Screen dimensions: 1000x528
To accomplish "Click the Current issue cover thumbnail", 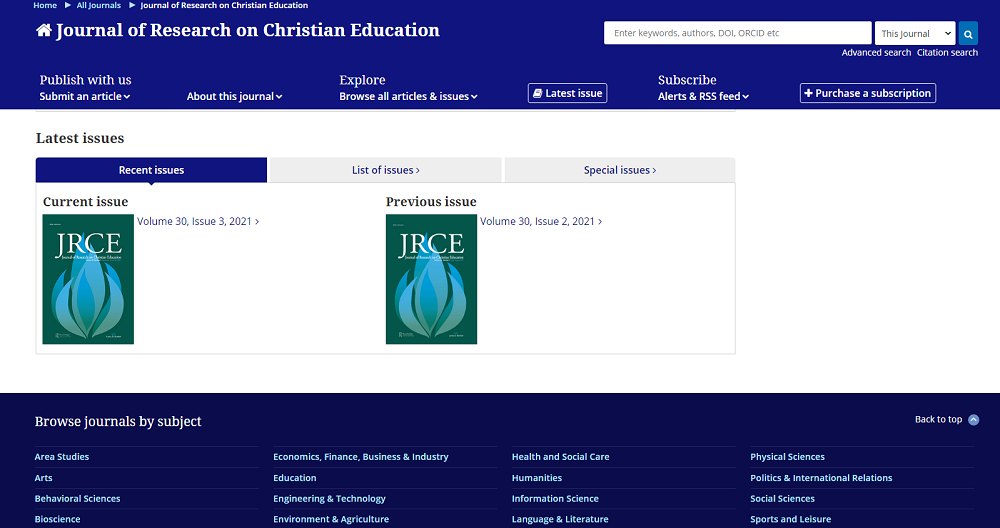I will [x=88, y=279].
